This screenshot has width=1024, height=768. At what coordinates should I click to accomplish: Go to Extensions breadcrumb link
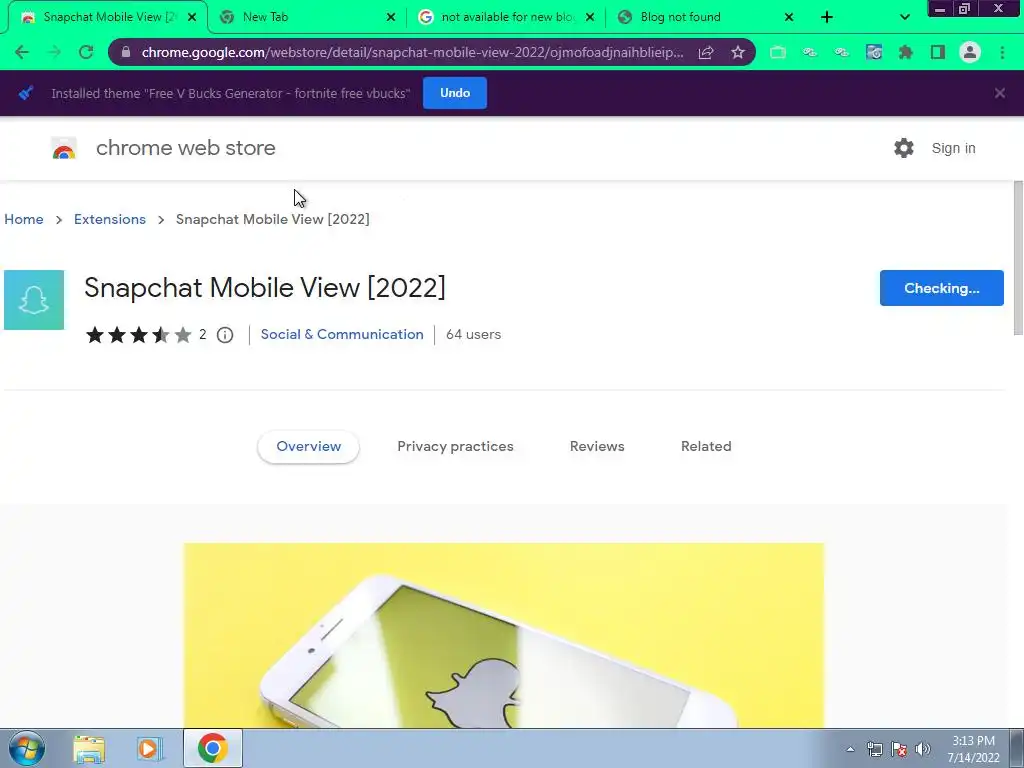(x=110, y=219)
